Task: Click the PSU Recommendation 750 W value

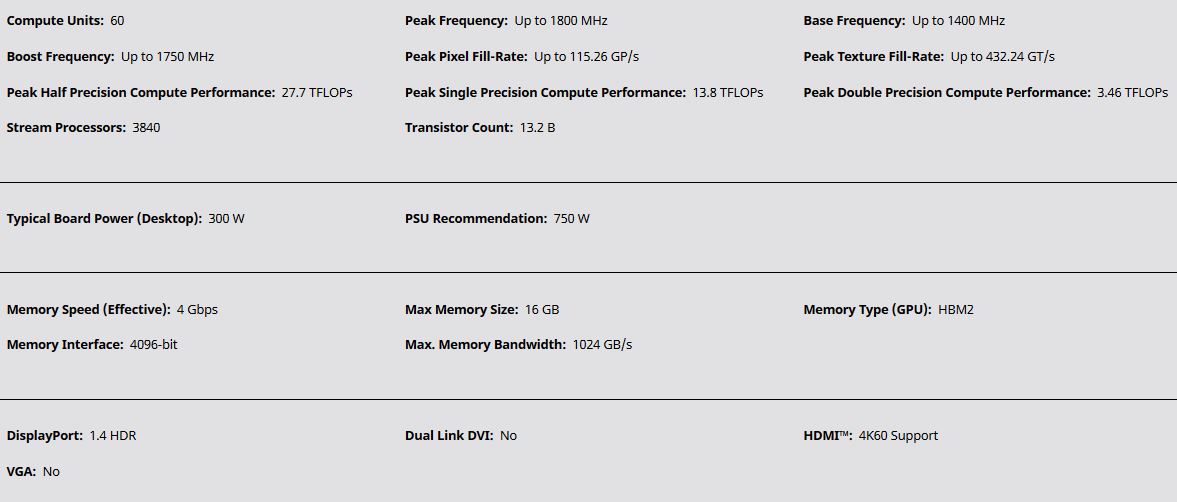Action: 571,218
